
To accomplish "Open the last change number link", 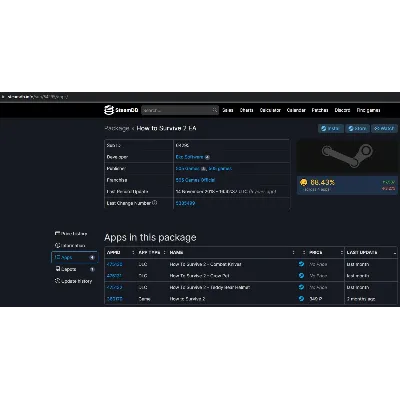I will point(185,203).
